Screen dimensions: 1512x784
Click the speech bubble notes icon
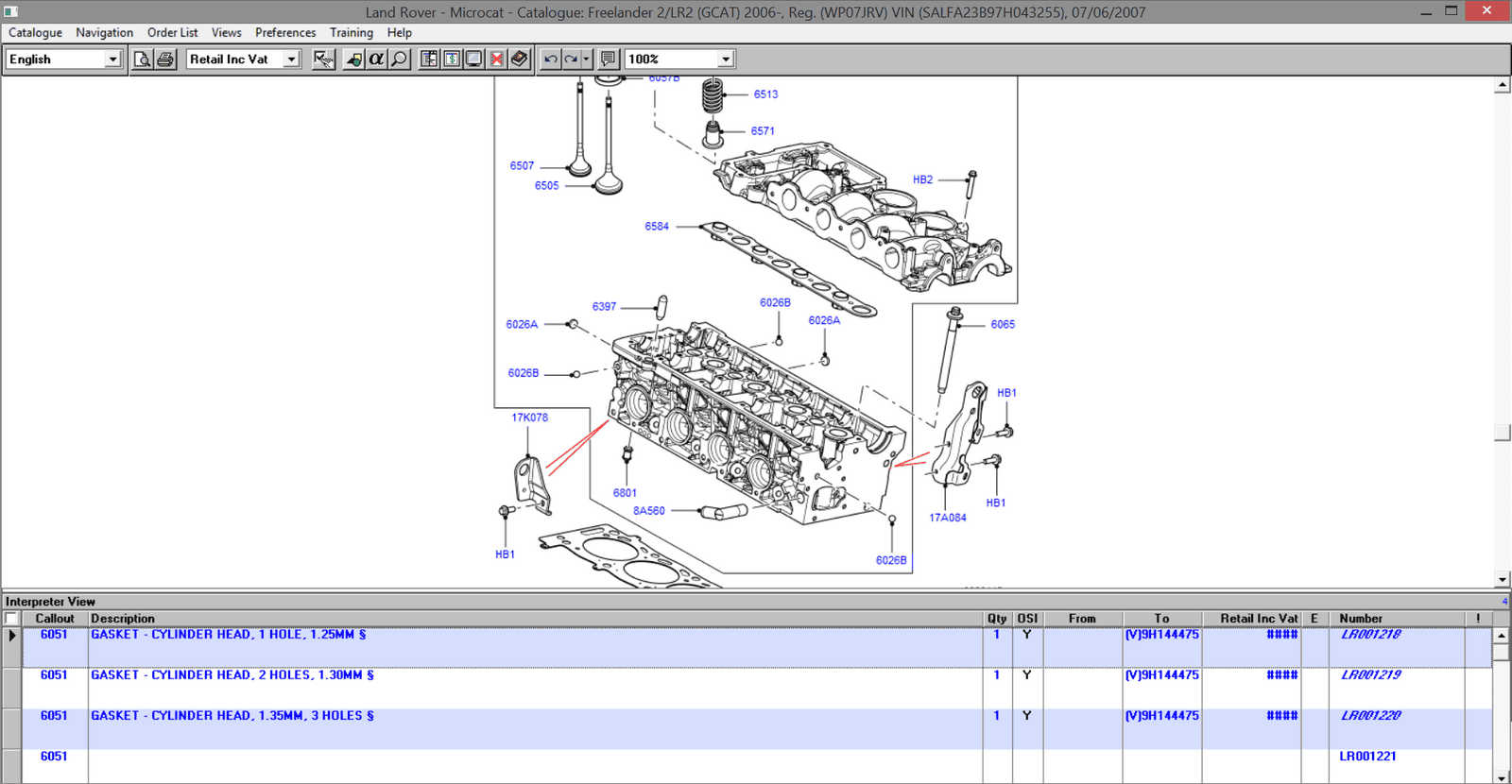(608, 60)
